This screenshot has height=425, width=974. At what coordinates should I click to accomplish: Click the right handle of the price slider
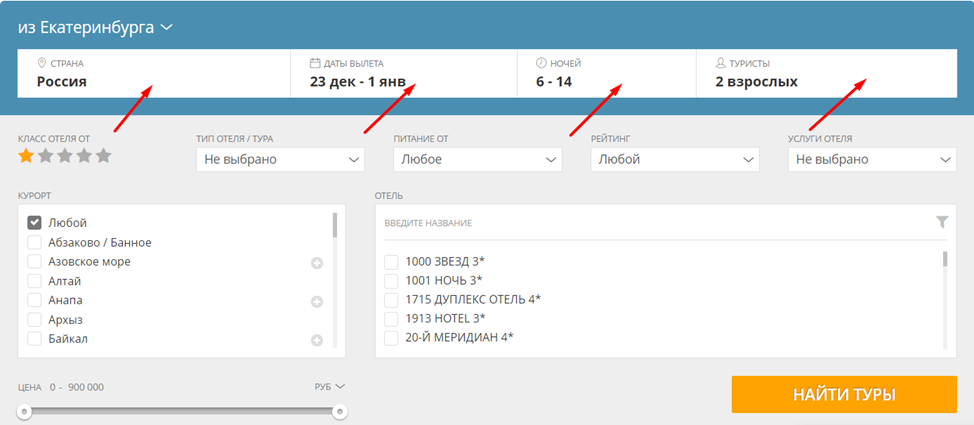(x=339, y=411)
